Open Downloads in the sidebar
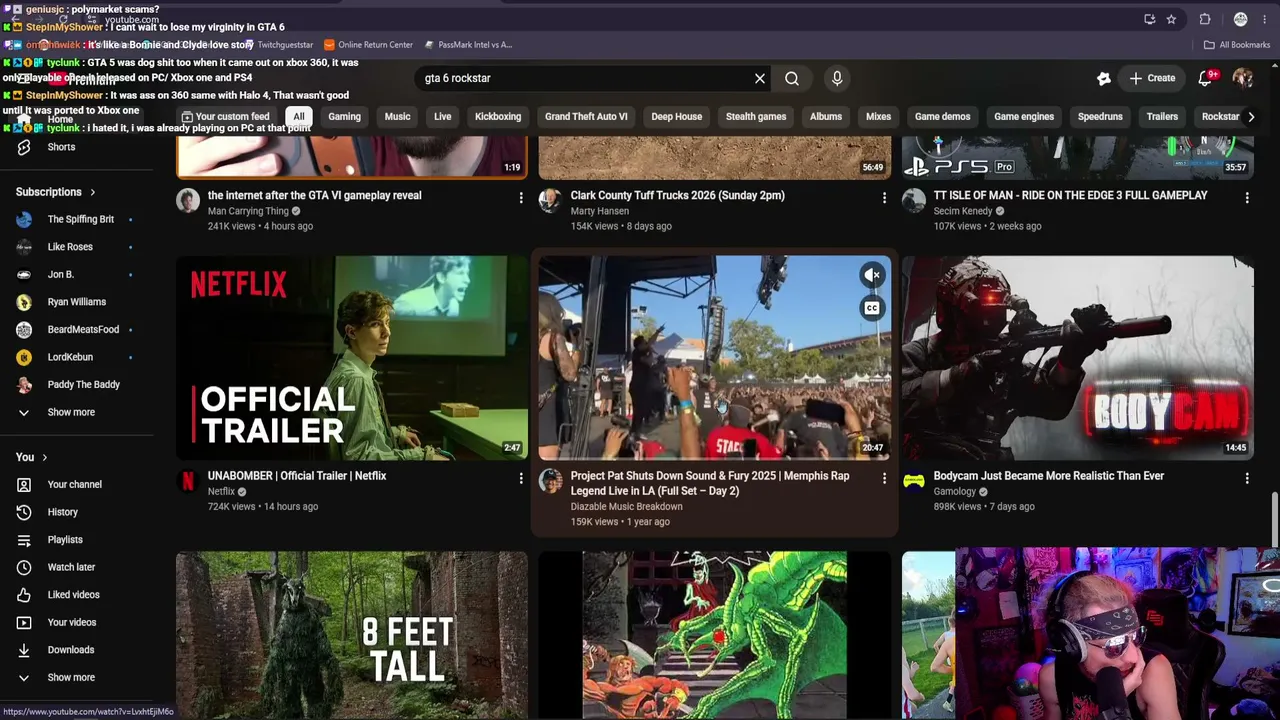 (70, 650)
